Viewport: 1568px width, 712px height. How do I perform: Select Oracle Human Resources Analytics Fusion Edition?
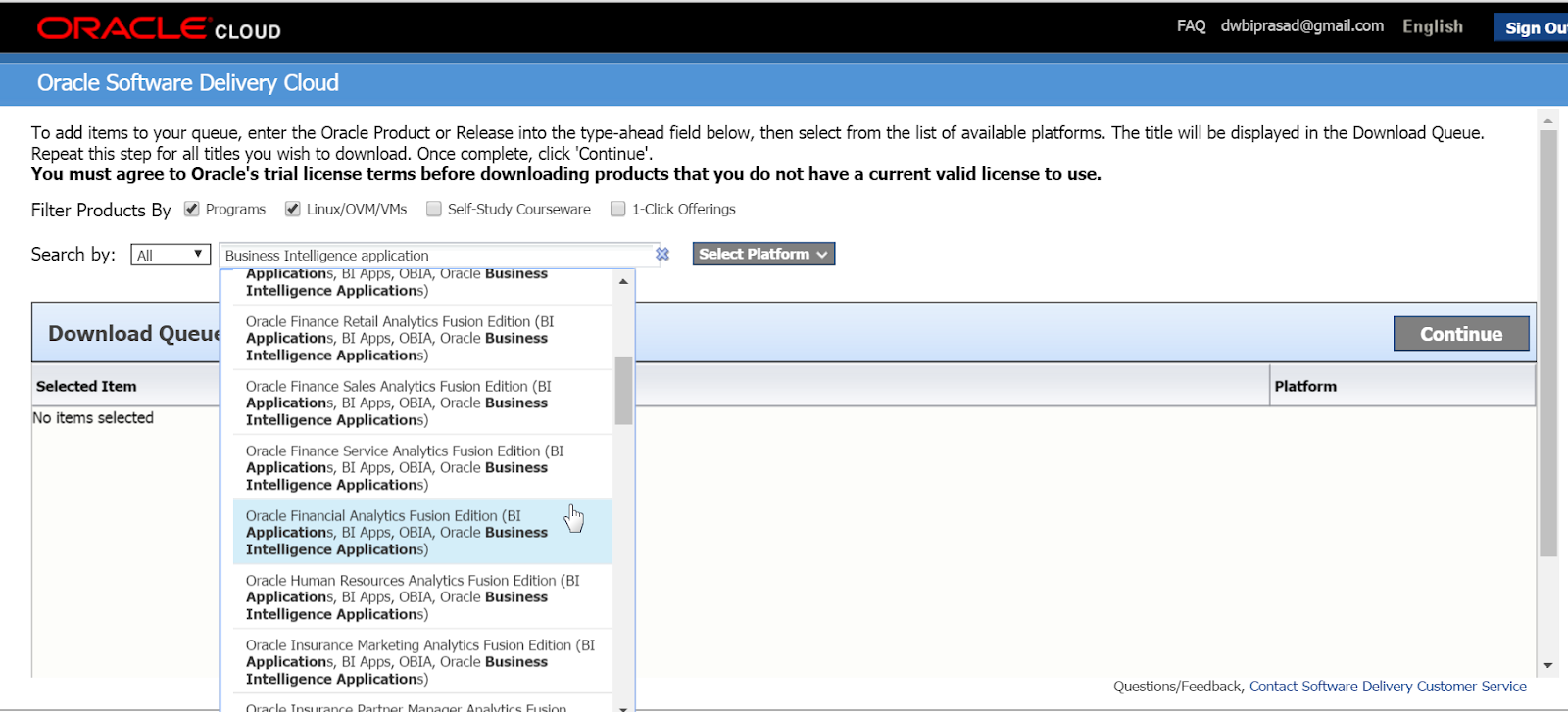(422, 596)
